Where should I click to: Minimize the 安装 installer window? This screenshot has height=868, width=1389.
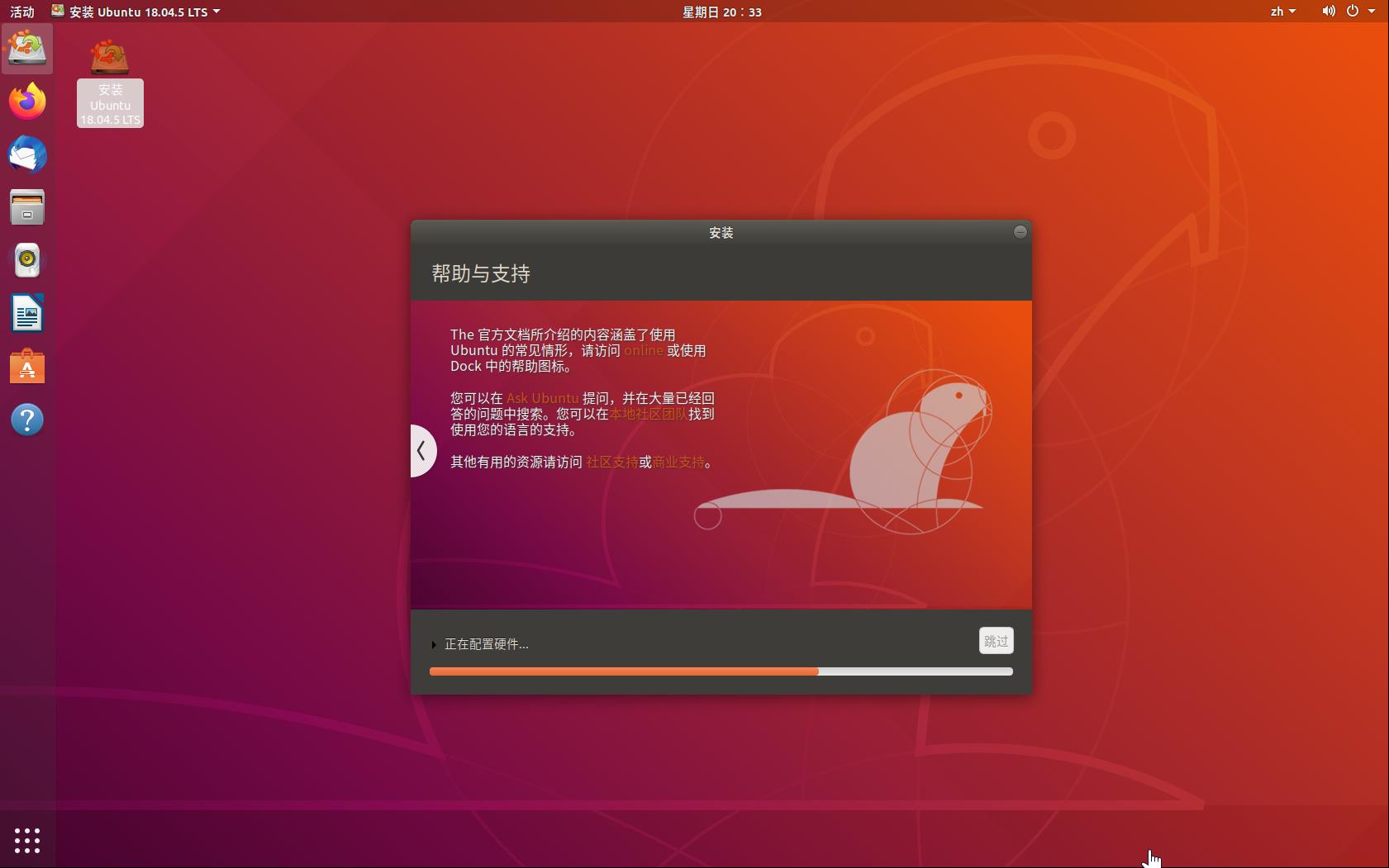tap(1020, 232)
